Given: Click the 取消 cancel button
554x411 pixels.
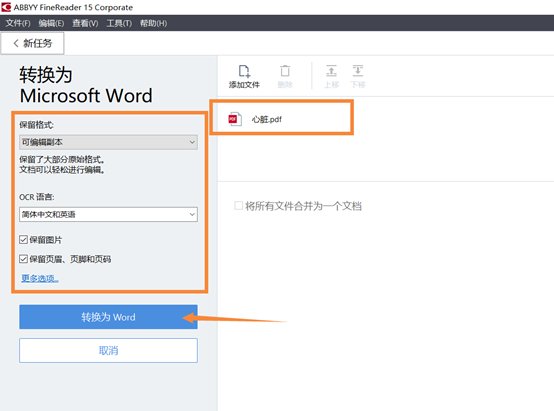Looking at the screenshot, I should tap(108, 351).
